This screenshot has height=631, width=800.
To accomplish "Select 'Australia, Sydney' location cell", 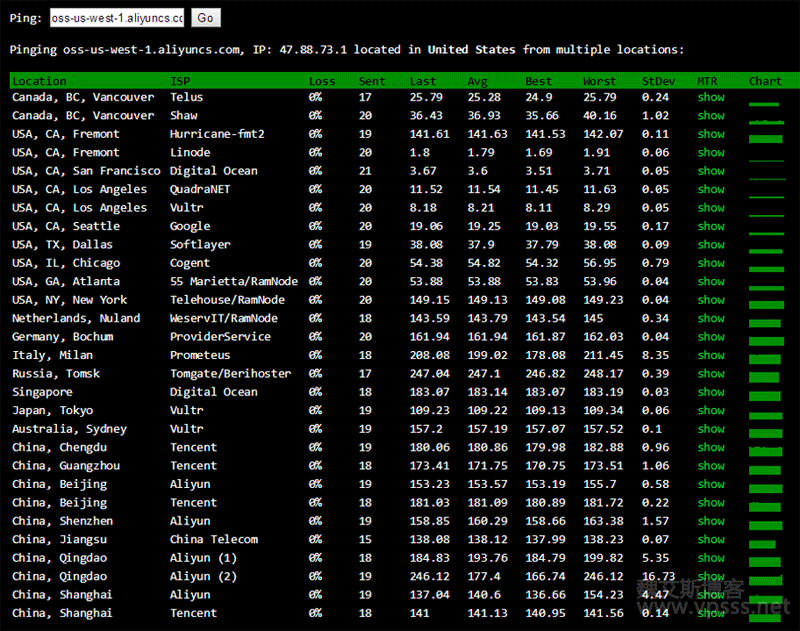I will 69,428.
